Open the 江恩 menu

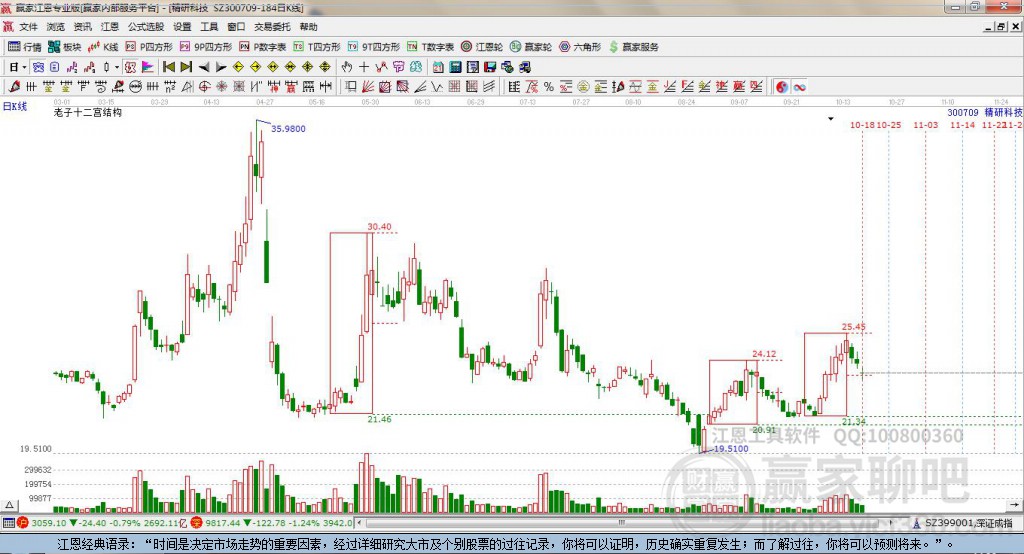110,27
